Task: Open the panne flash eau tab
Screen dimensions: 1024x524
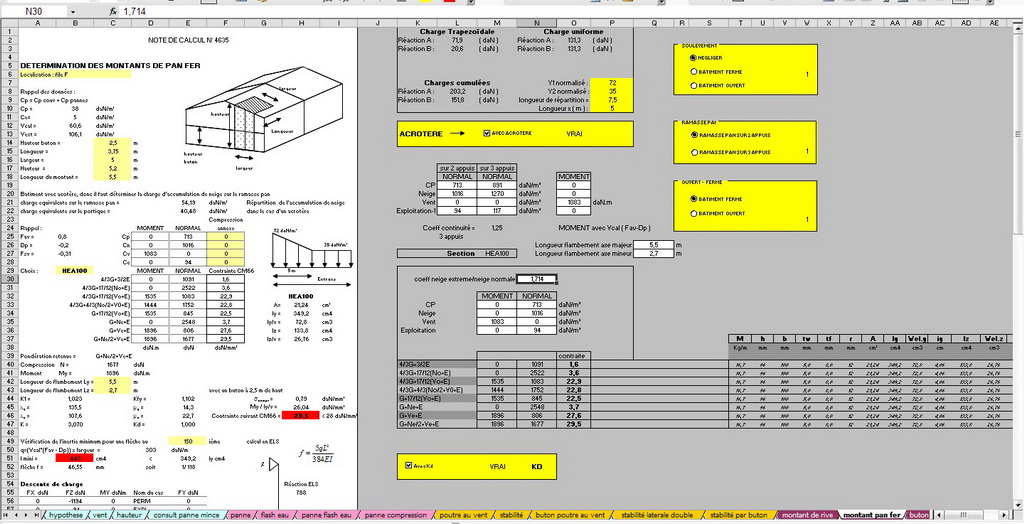Action: point(326,516)
